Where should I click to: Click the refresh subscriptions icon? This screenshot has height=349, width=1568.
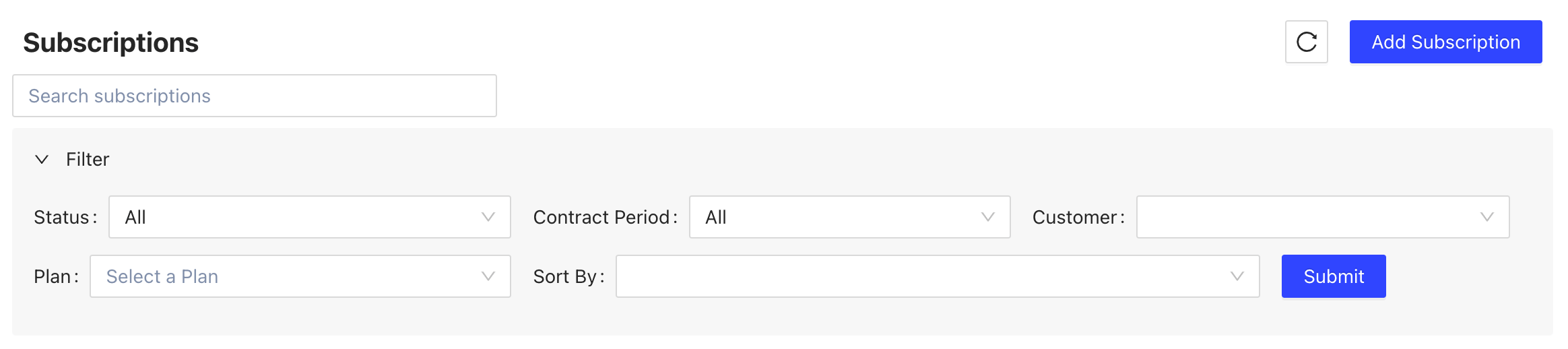(1306, 42)
